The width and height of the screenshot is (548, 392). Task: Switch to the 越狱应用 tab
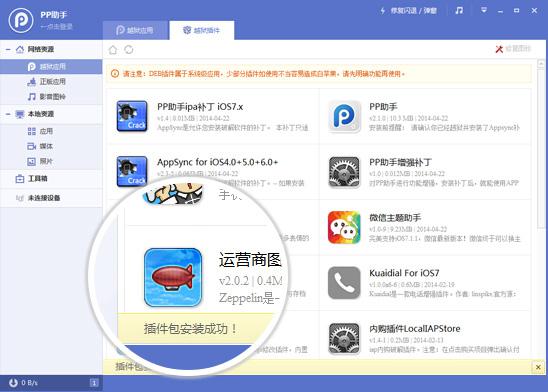[x=135, y=30]
